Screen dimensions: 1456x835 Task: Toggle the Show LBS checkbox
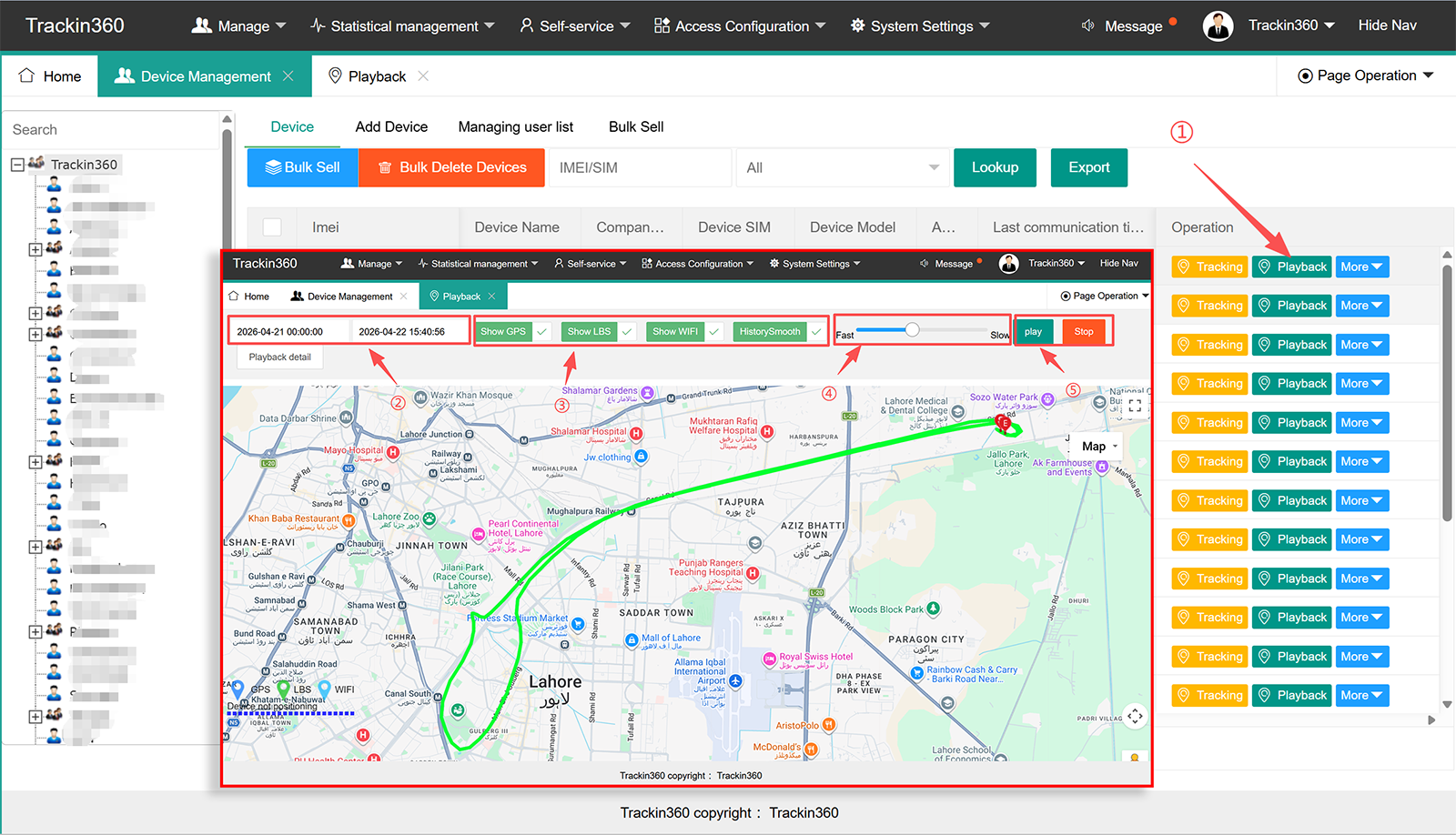(627, 332)
